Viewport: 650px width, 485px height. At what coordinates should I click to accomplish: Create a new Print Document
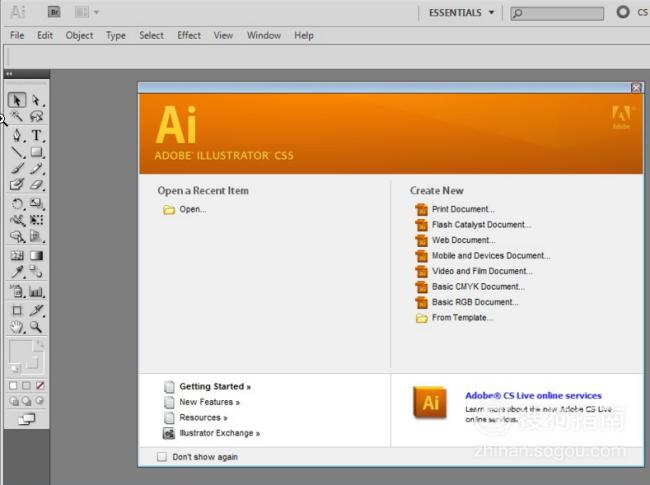point(455,209)
